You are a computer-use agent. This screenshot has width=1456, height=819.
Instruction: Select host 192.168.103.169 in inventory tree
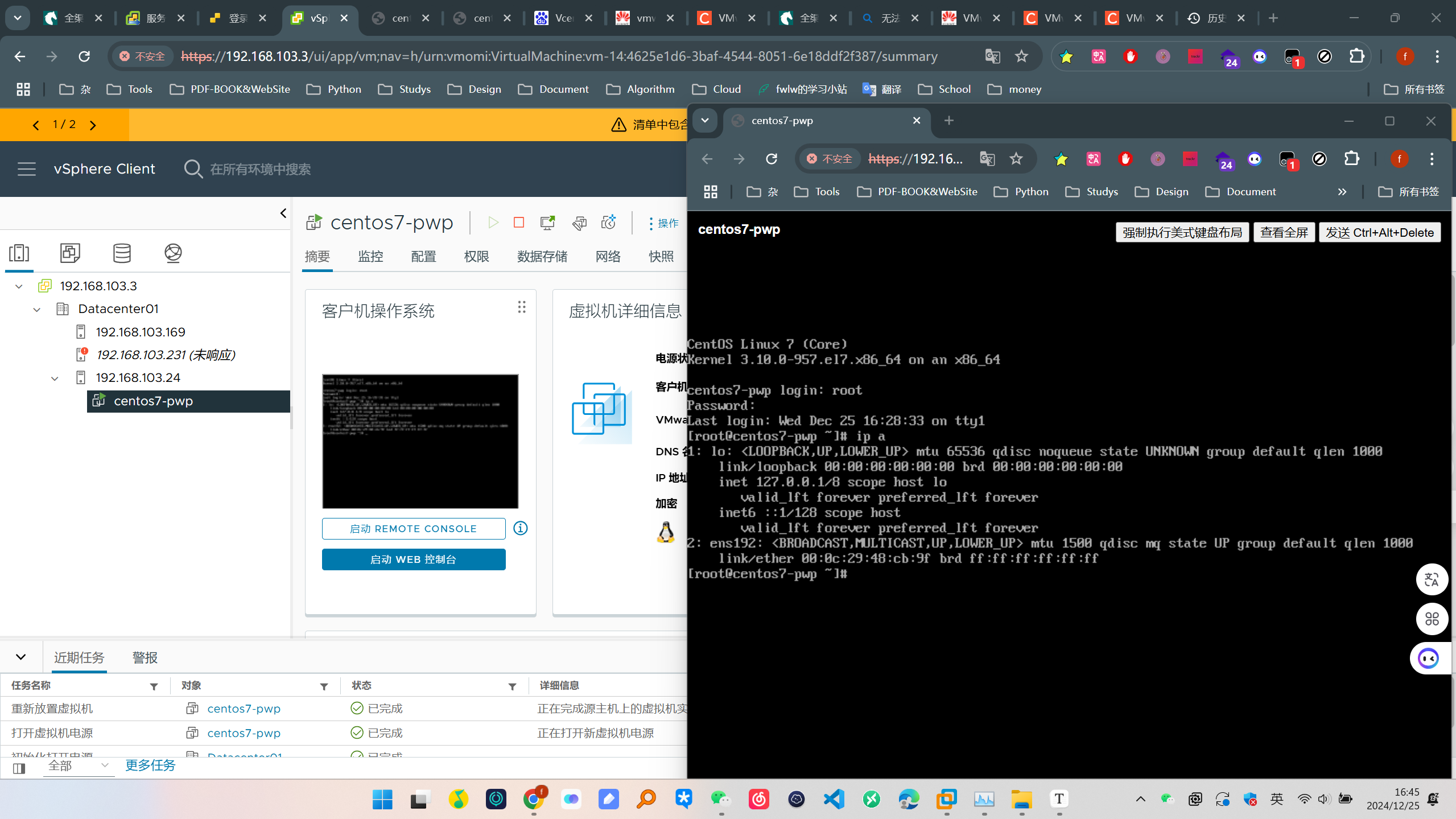pyautogui.click(x=140, y=332)
